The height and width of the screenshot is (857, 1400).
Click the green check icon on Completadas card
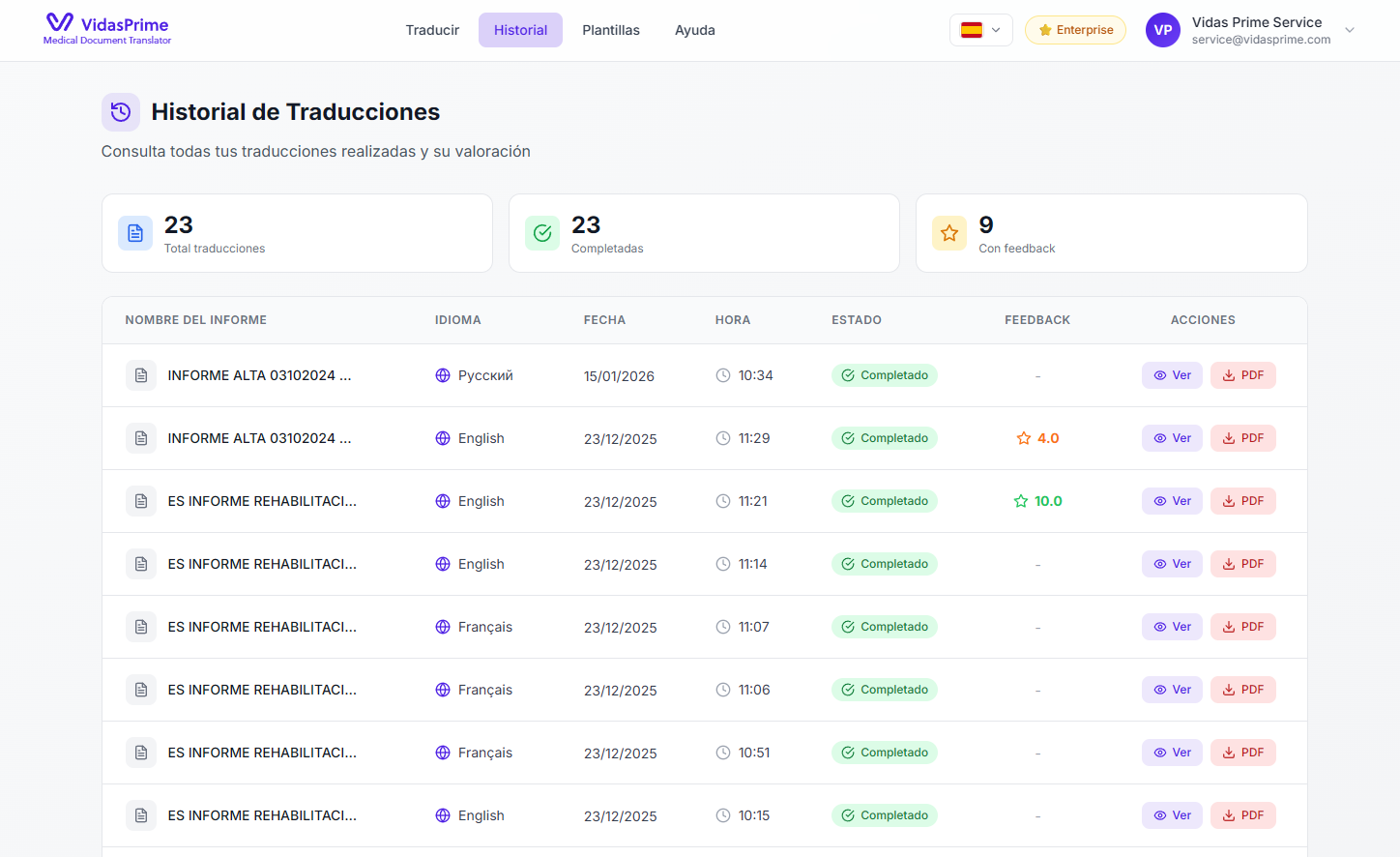pyautogui.click(x=542, y=233)
